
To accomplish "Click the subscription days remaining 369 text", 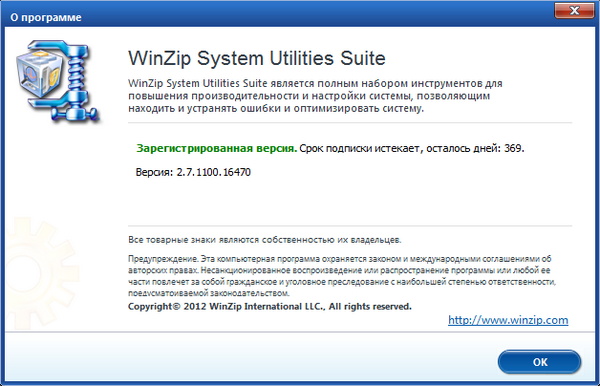I will 412,148.
